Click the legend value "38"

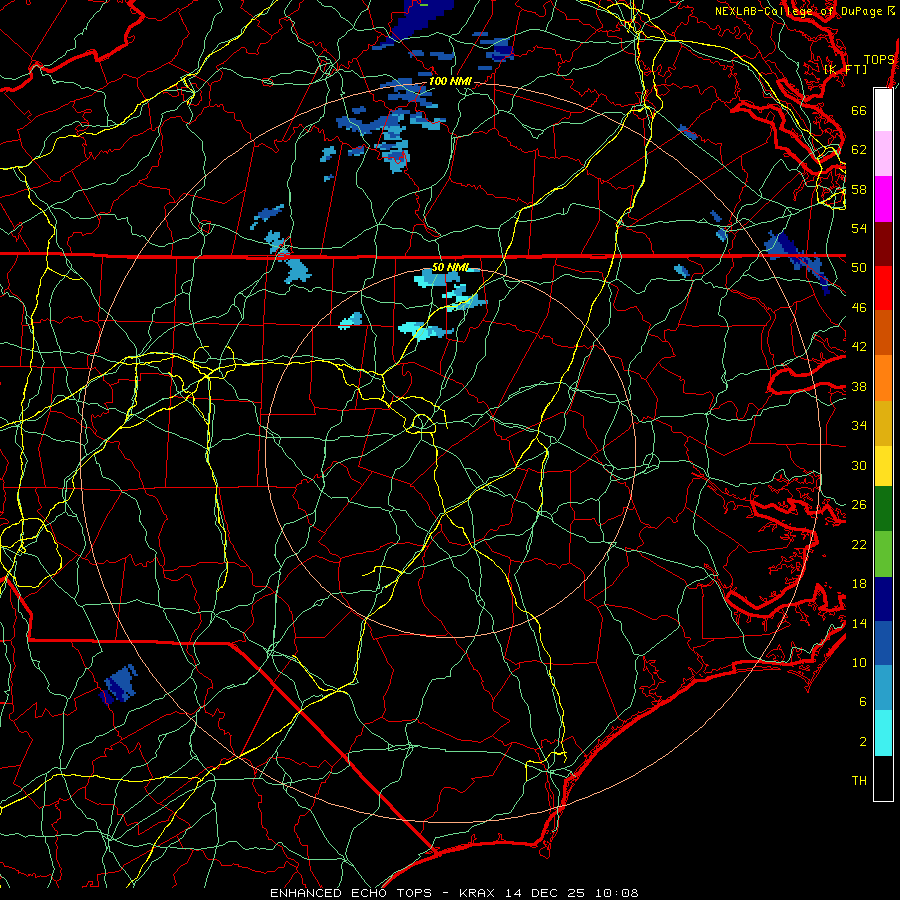pyautogui.click(x=859, y=387)
